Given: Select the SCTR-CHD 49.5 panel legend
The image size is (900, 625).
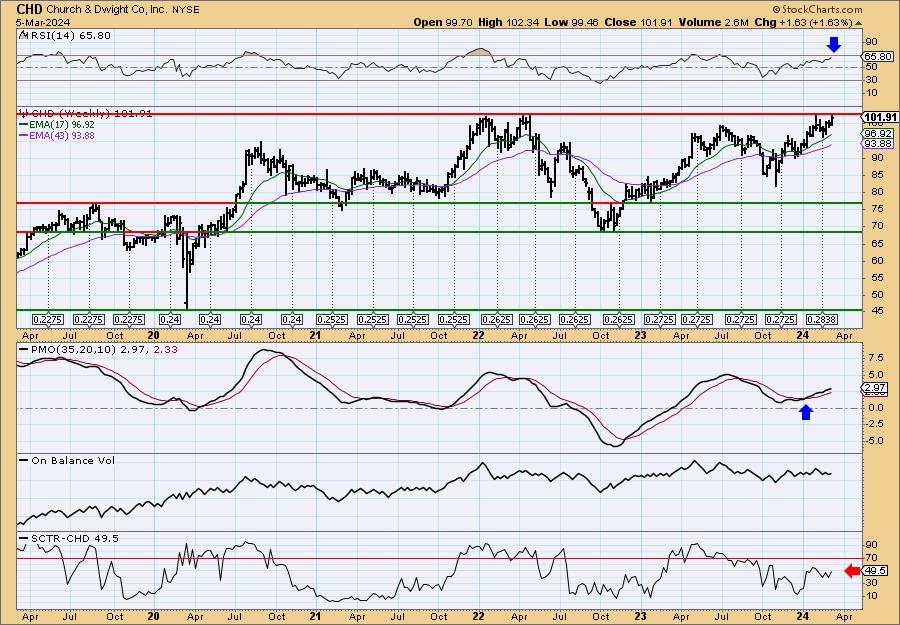Looking at the screenshot, I should pos(69,538).
